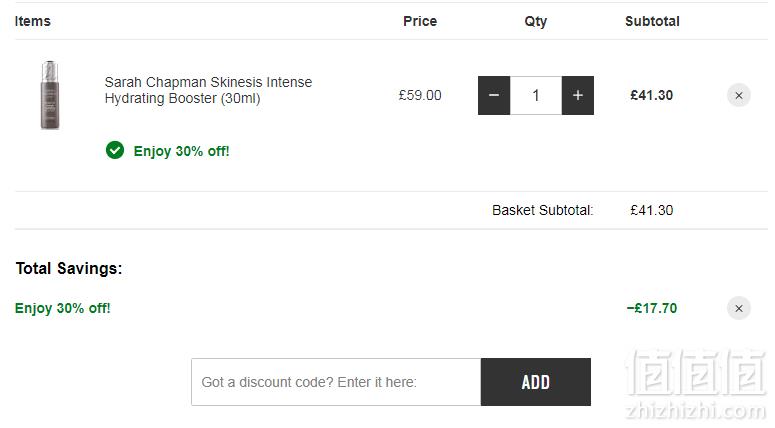The width and height of the screenshot is (775, 428).
Task: Click the Qty column header
Action: pos(536,22)
